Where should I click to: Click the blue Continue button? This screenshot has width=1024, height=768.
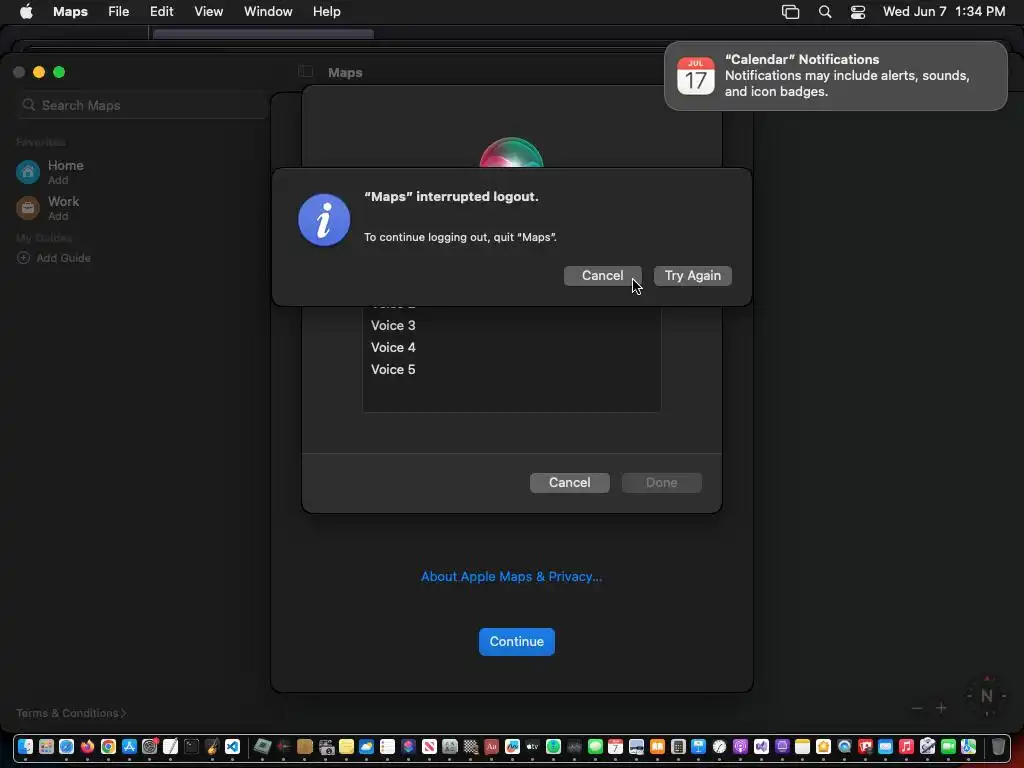517,641
